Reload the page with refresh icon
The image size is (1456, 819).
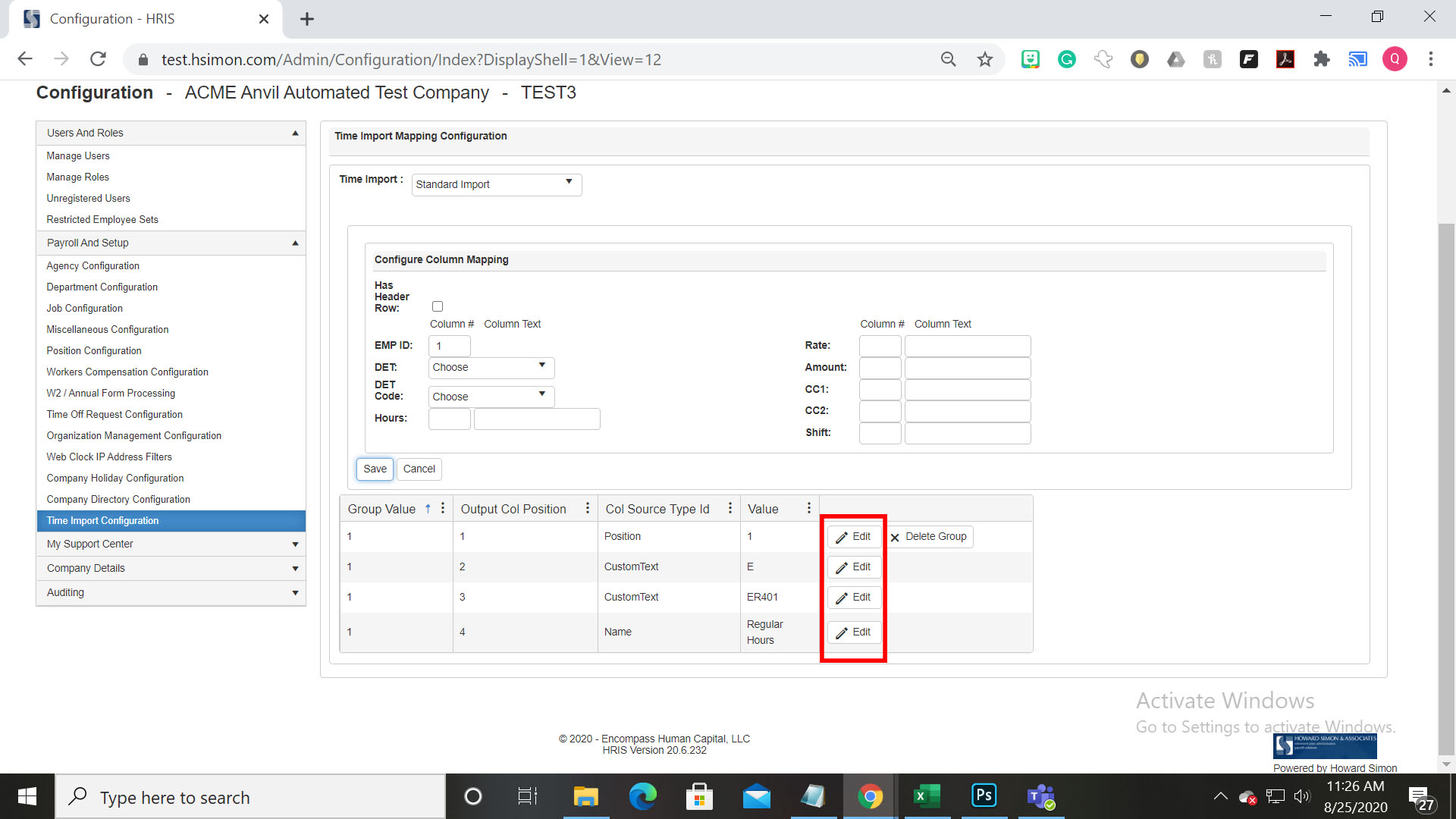(x=98, y=59)
